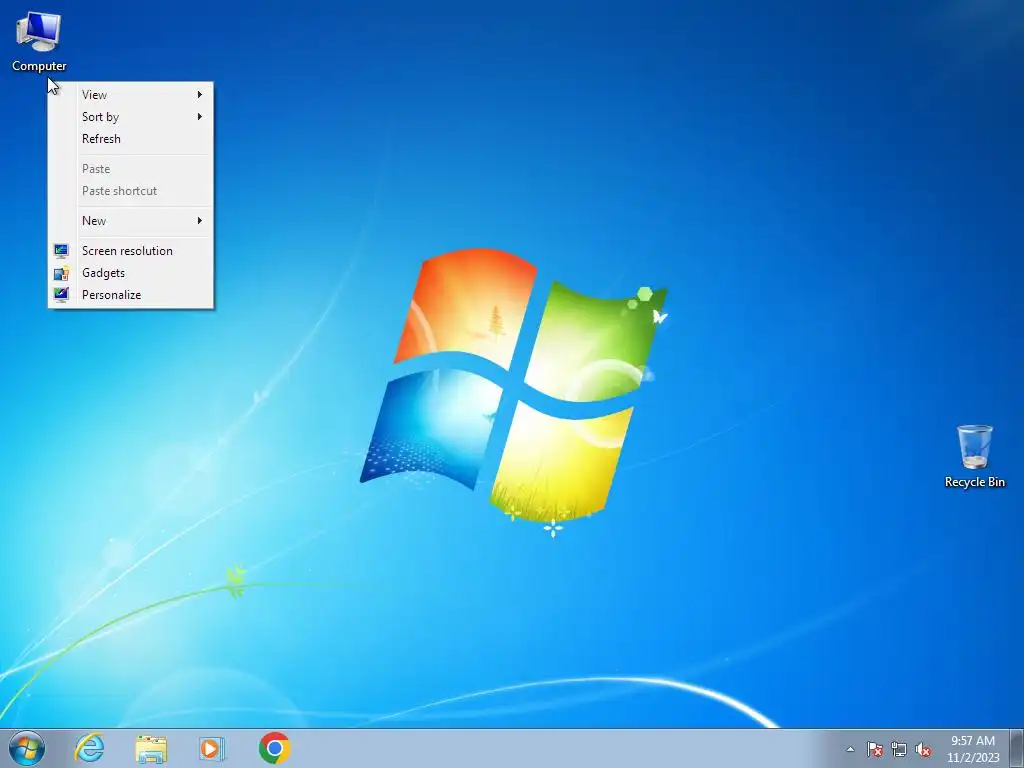Viewport: 1024px width, 768px height.
Task: Click the 11/2/2023 date text
Action: 973,758
